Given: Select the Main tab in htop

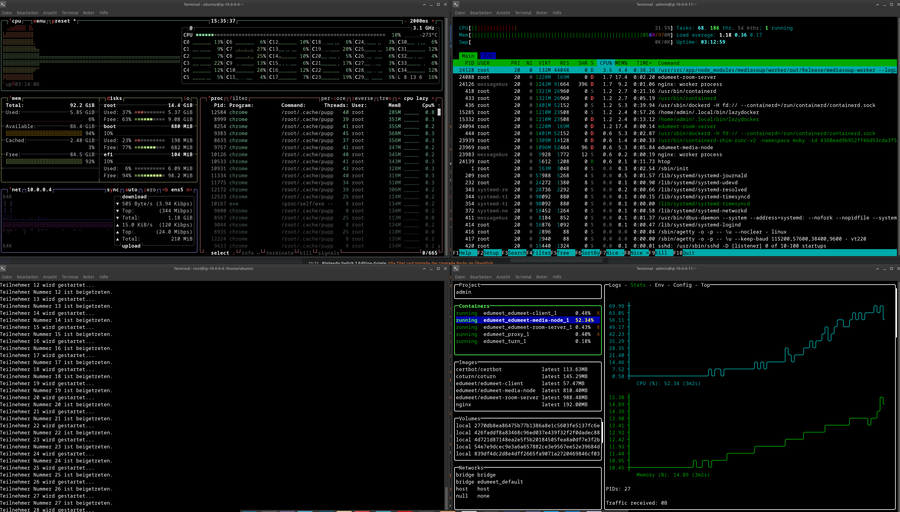Looking at the screenshot, I should point(468,56).
